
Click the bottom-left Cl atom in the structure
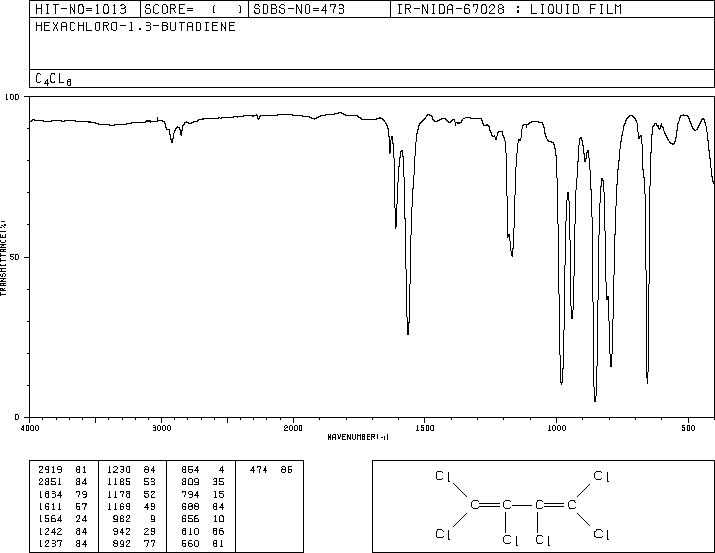coord(443,534)
